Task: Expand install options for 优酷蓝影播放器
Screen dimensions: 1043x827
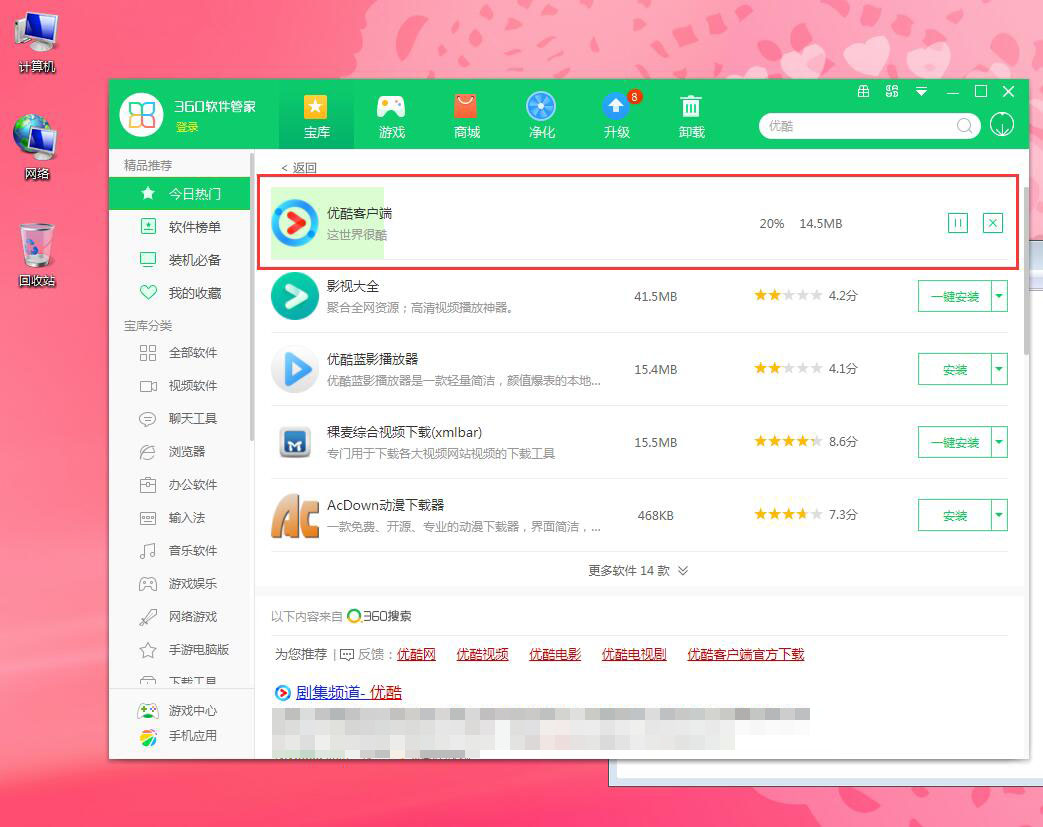Action: (999, 369)
